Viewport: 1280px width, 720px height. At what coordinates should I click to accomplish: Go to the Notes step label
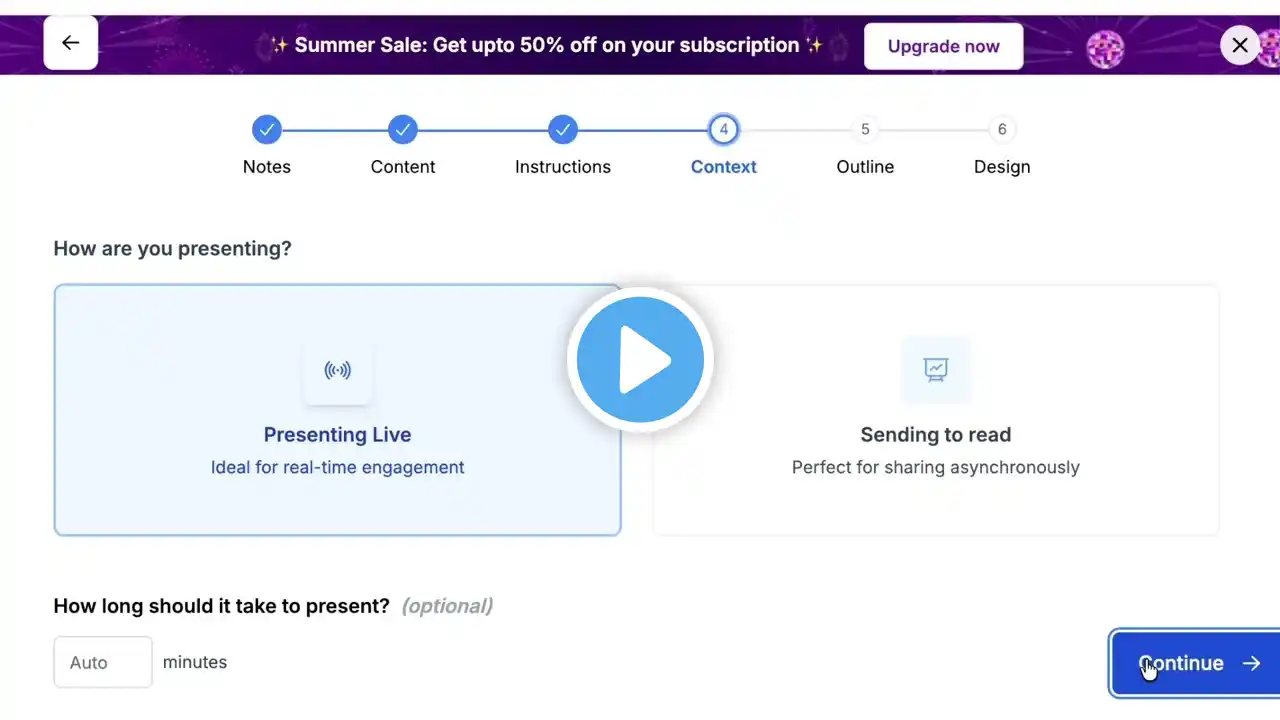coord(267,167)
